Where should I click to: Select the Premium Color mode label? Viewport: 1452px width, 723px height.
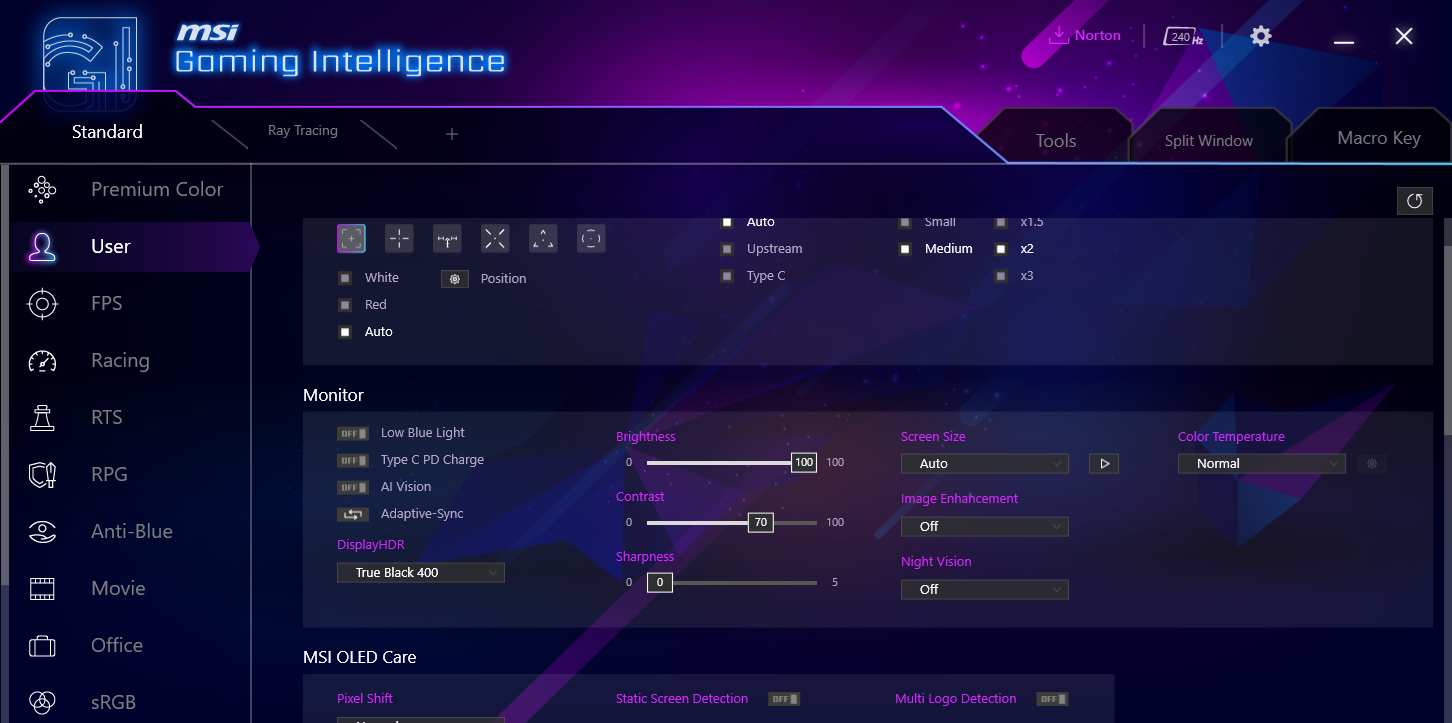157,189
